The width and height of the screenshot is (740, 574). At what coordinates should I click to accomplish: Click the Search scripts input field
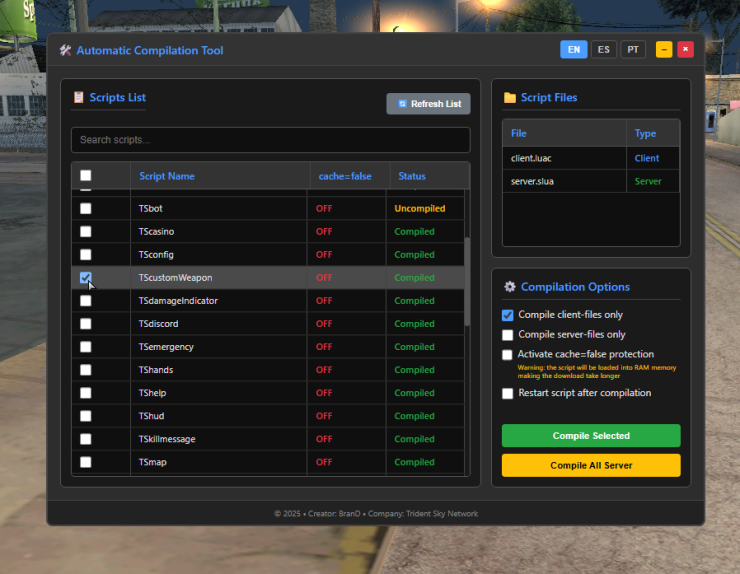click(270, 140)
